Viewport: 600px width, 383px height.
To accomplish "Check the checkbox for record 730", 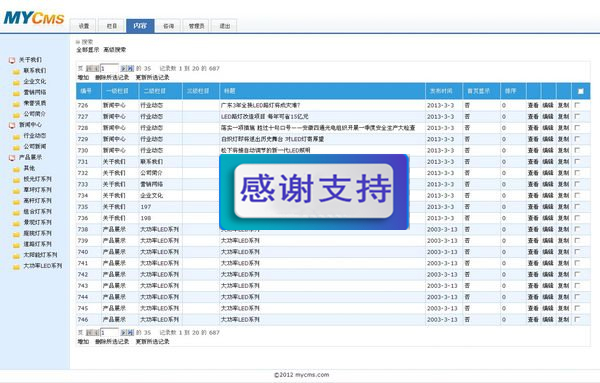I will (577, 150).
